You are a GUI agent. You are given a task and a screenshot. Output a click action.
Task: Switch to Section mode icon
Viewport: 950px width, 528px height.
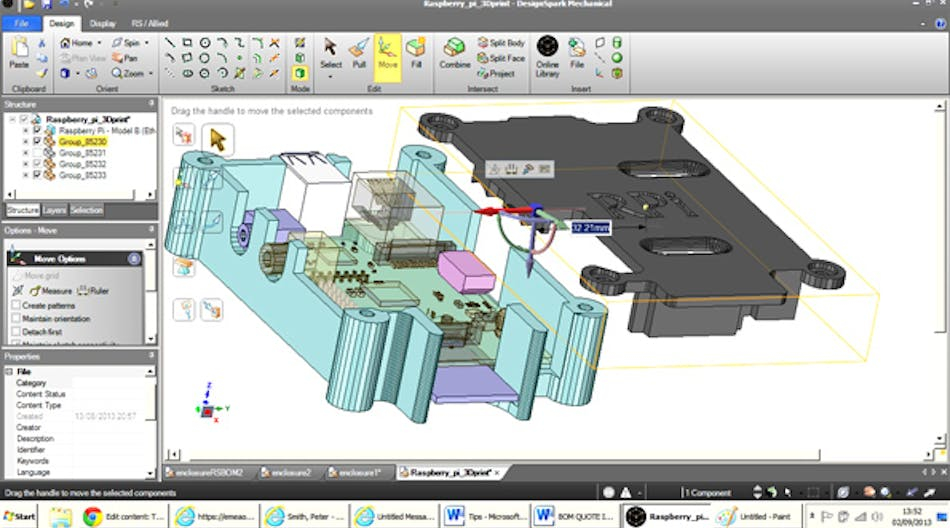(x=300, y=58)
